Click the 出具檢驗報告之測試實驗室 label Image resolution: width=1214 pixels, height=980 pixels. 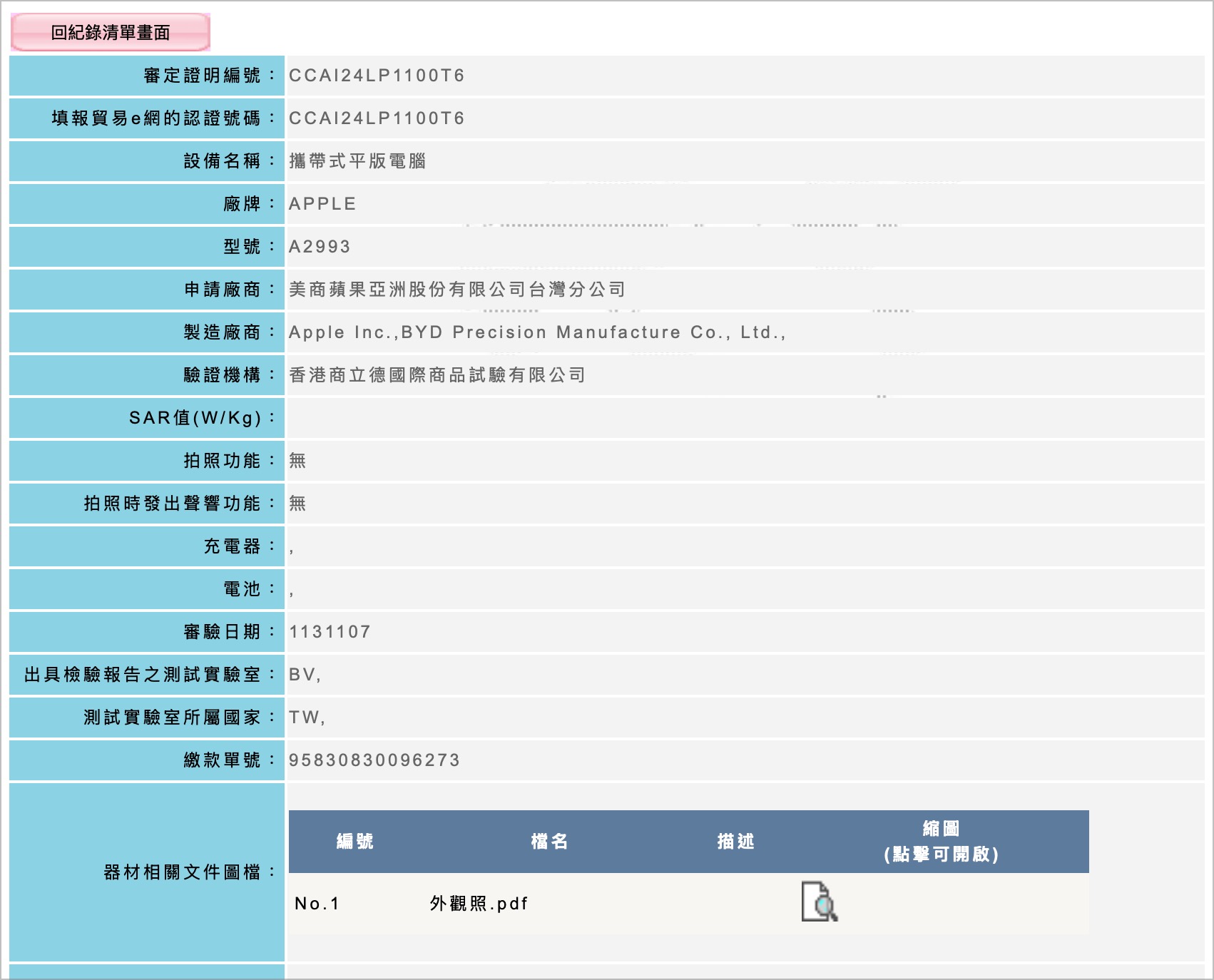pos(149,675)
